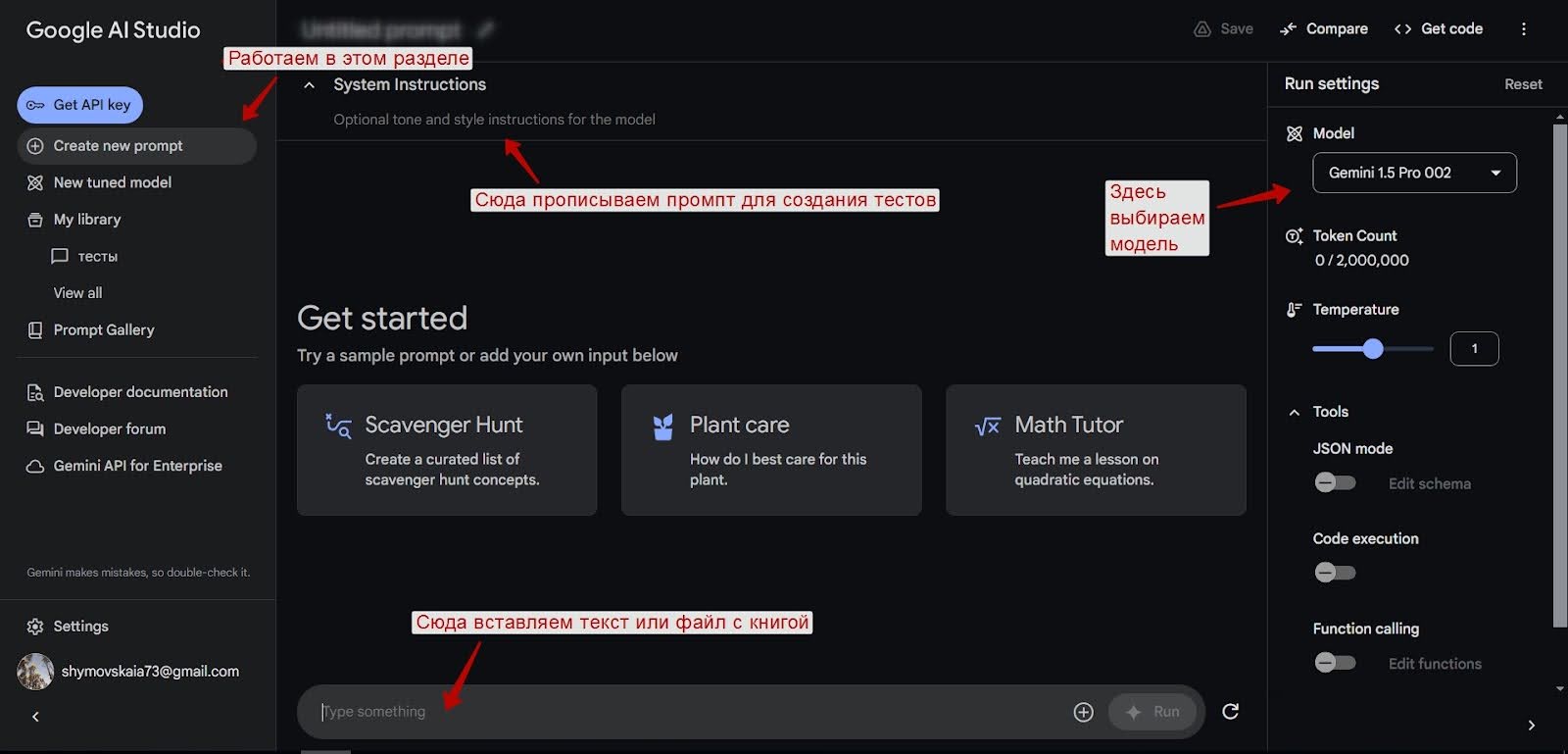Click Edit functions link
1568x754 pixels.
1435,664
